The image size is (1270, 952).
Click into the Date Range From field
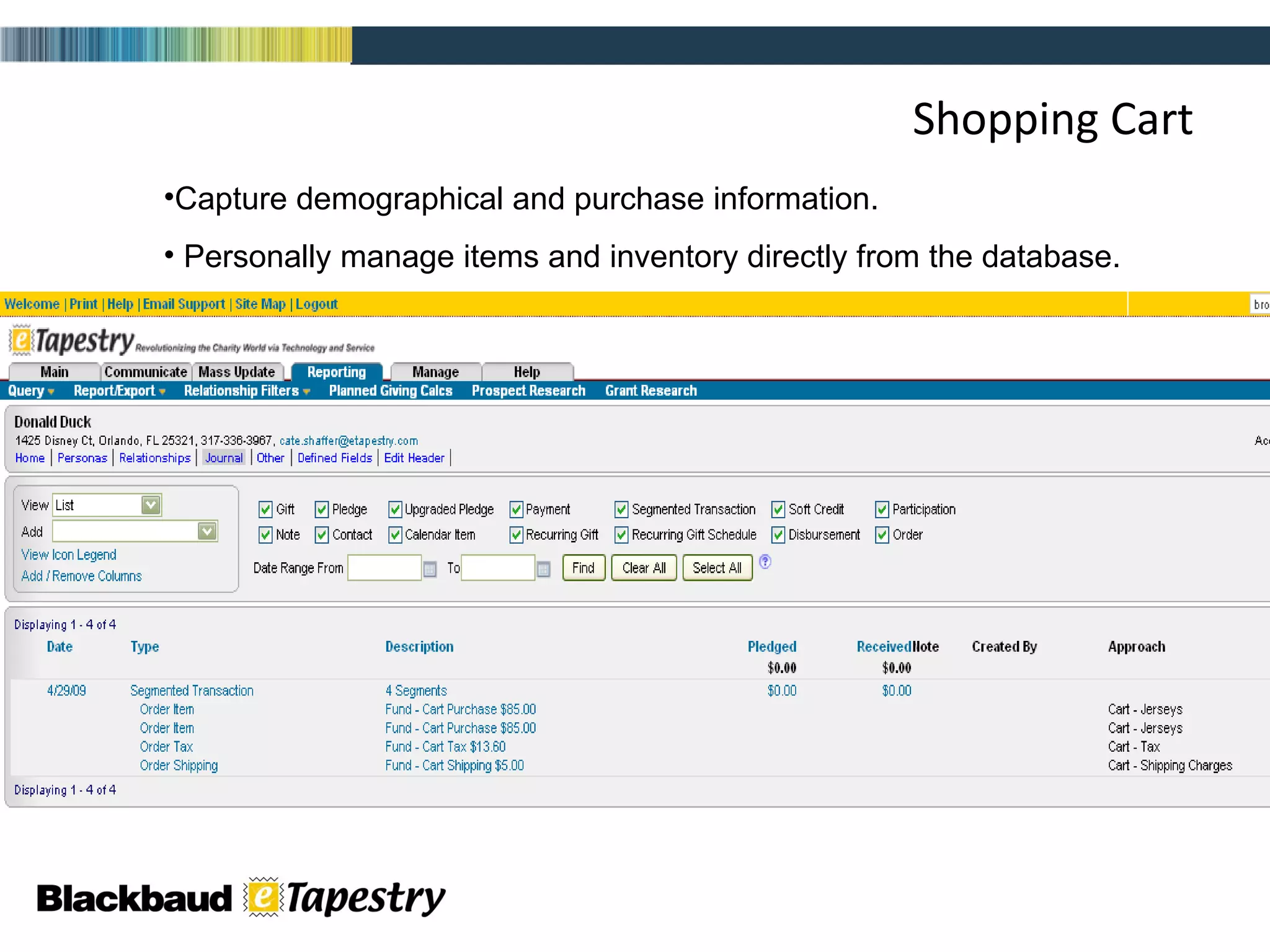point(384,568)
